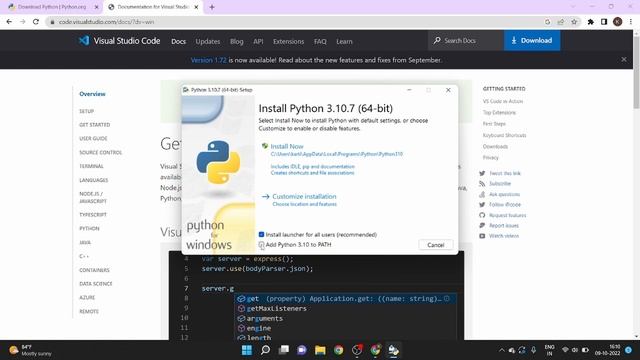Screen dimensions: 640x360
Task: Open the Updates nav item
Action: click(x=208, y=41)
